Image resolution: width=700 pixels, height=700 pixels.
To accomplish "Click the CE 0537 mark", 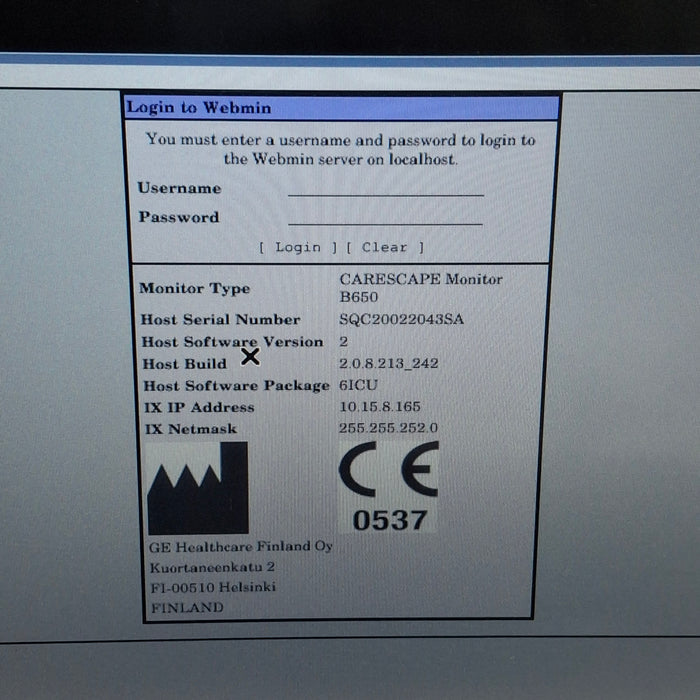I will (x=388, y=487).
